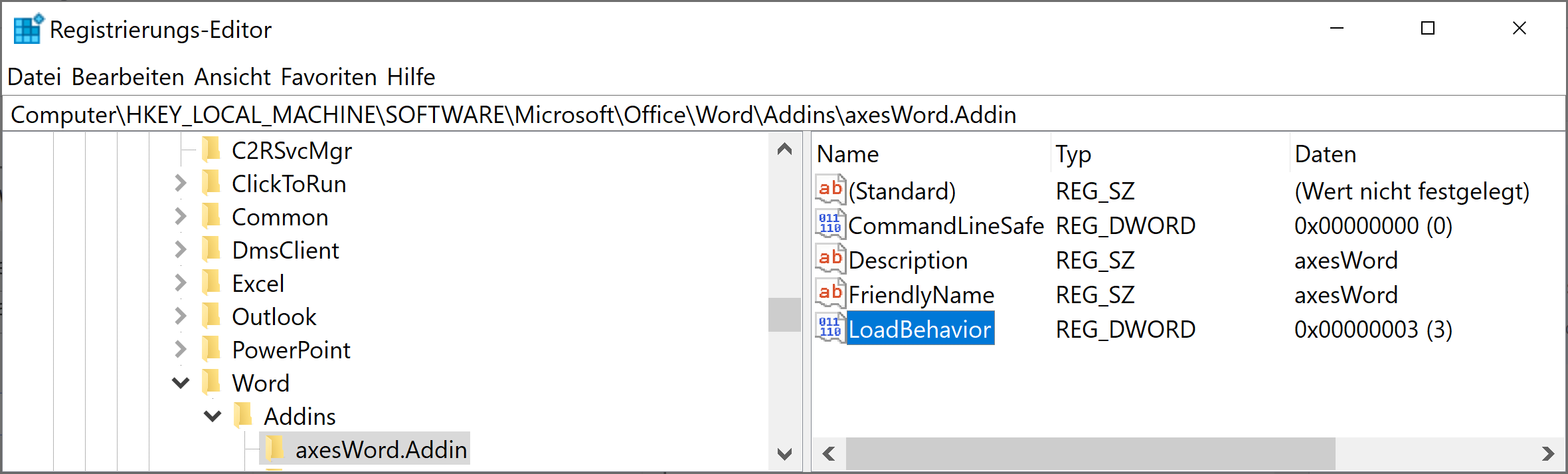1568x474 pixels.
Task: Collapse the Word key
Action: pyautogui.click(x=180, y=384)
